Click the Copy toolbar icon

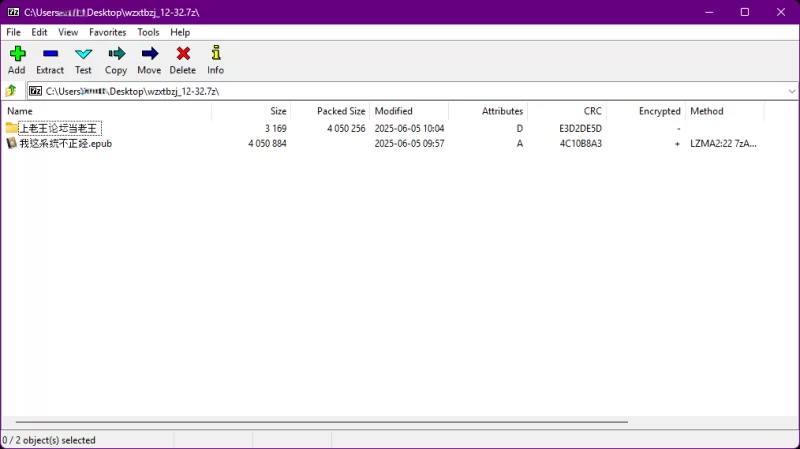pyautogui.click(x=116, y=54)
